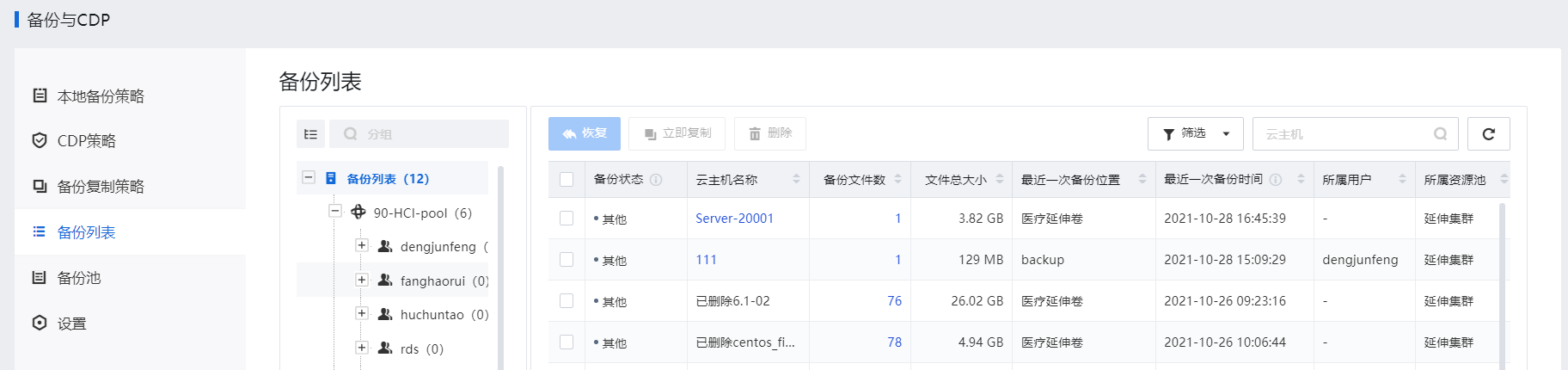1568x370 pixels.
Task: Open 本地备份策略 in the sidebar
Action: point(100,96)
